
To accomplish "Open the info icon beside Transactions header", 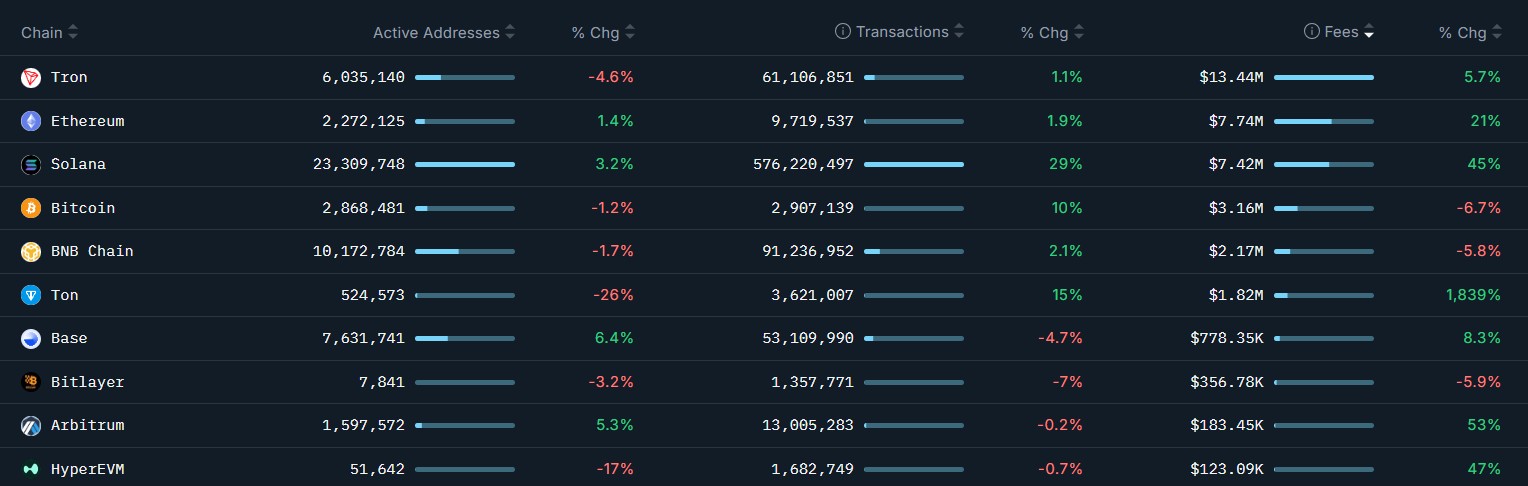I will tap(843, 32).
